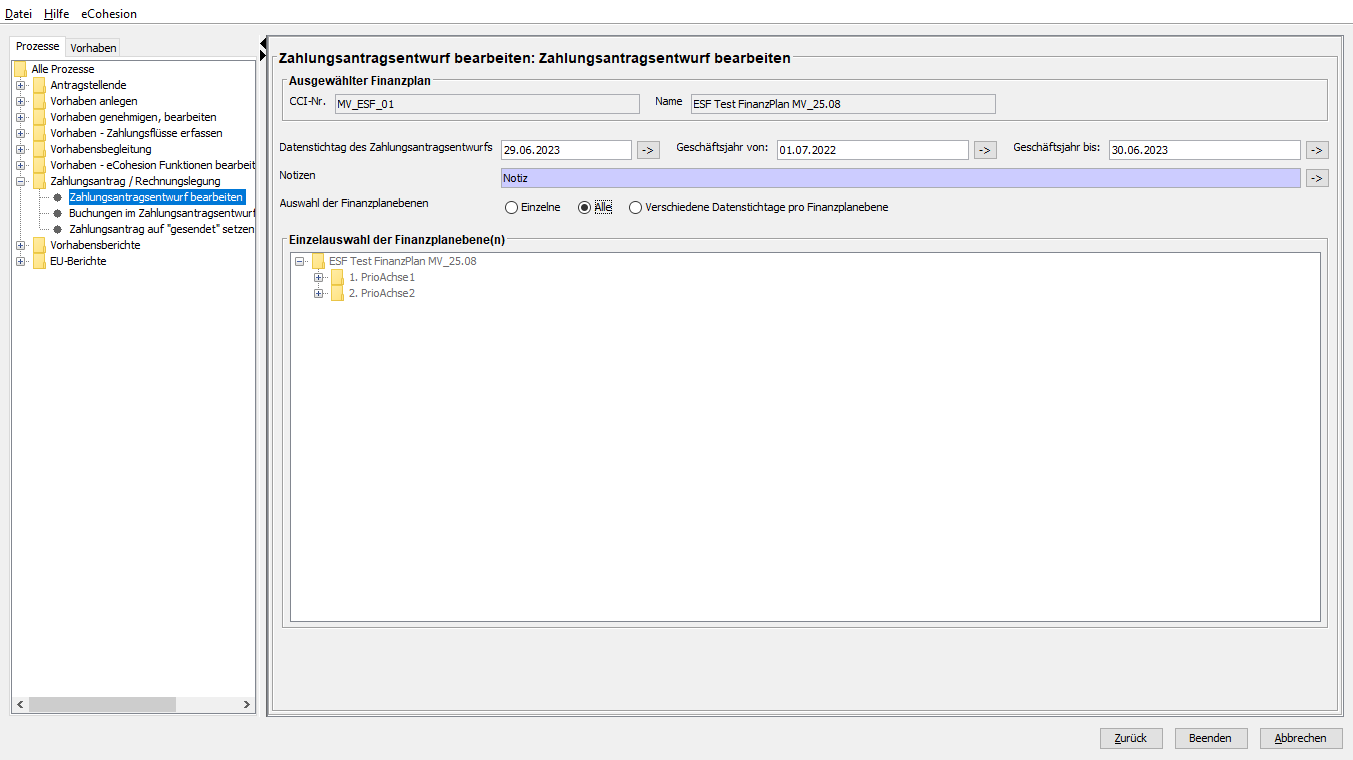Click the EU-Berichte folder icon
This screenshot has height=760, width=1353.
pos(39,261)
